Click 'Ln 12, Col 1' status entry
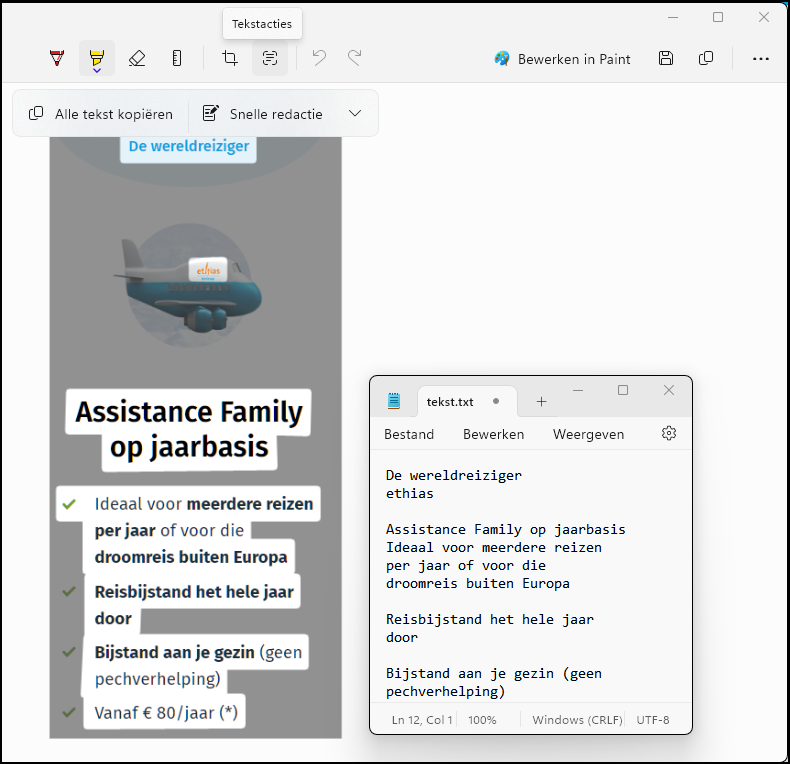The height and width of the screenshot is (764, 790). (422, 720)
